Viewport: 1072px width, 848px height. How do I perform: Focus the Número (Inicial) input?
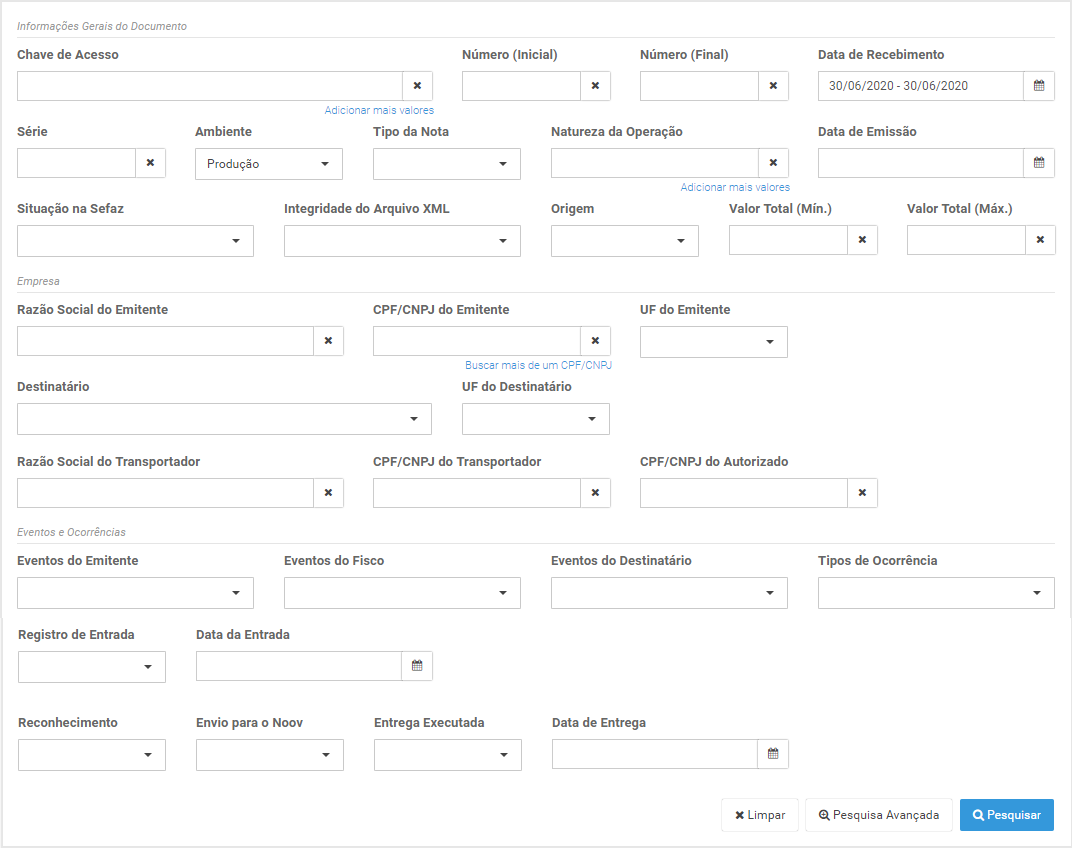pos(521,86)
